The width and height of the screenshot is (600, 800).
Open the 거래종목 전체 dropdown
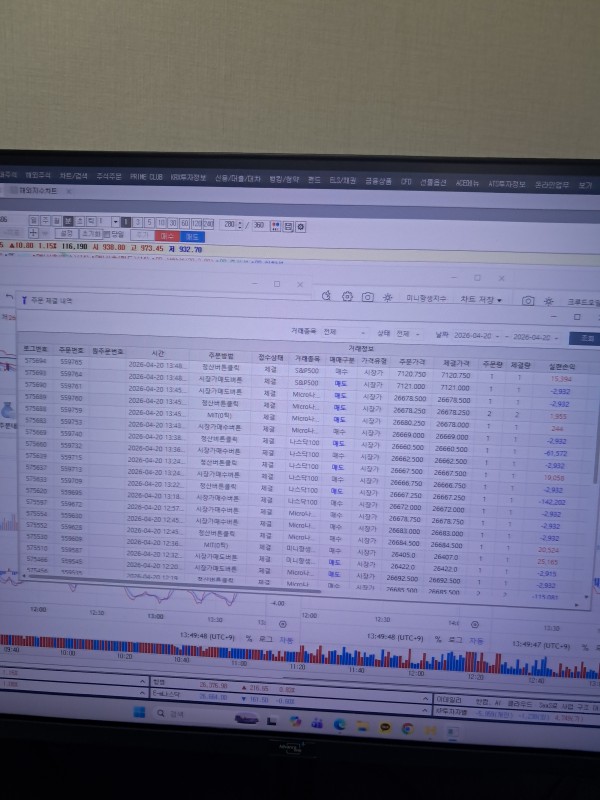344,332
